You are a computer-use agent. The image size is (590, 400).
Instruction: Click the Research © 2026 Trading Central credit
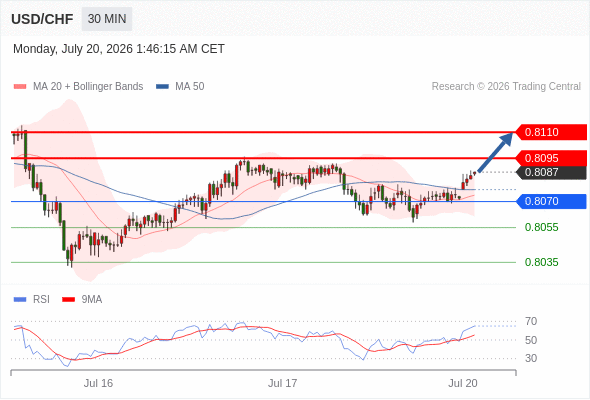tap(506, 87)
